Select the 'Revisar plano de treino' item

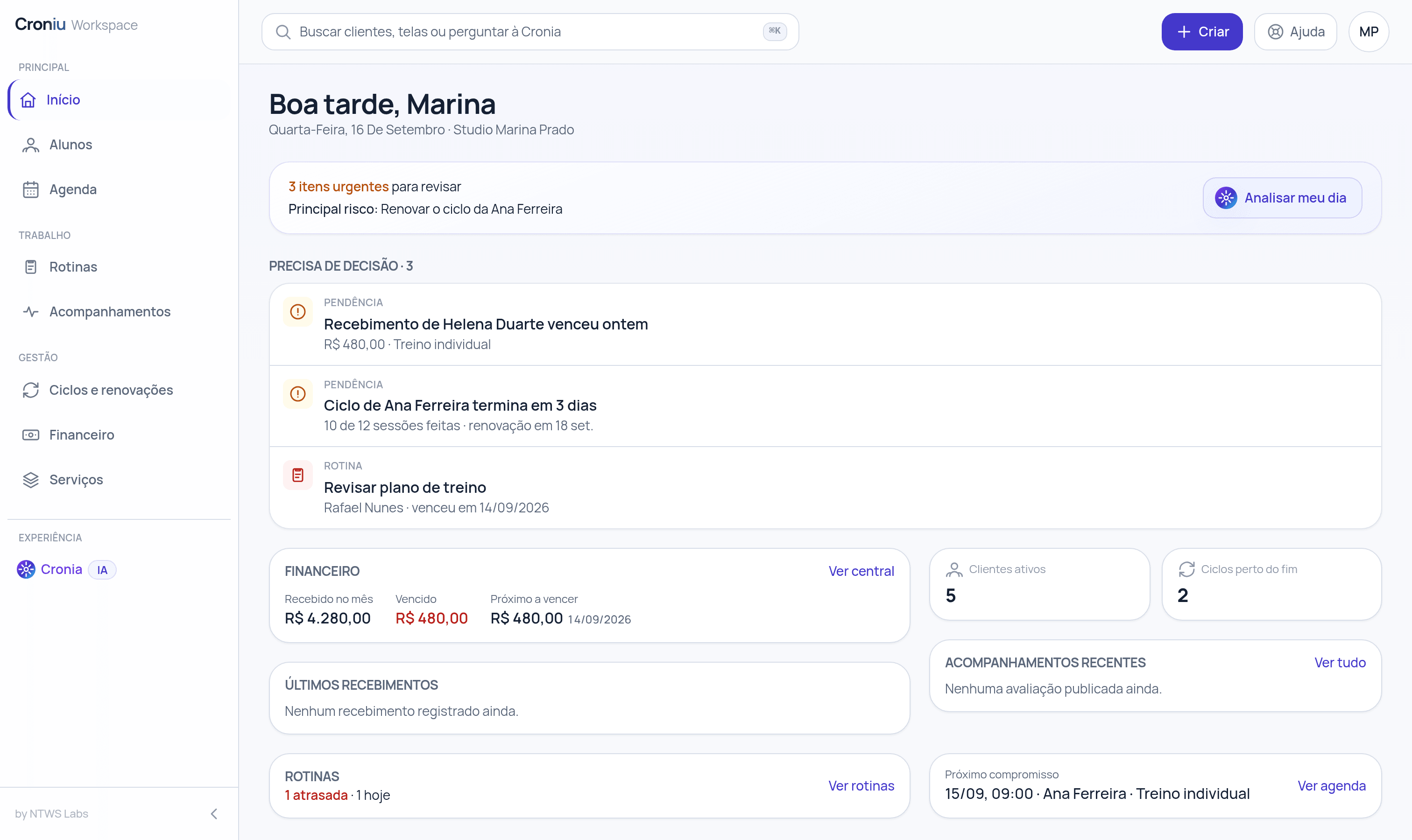pos(825,487)
